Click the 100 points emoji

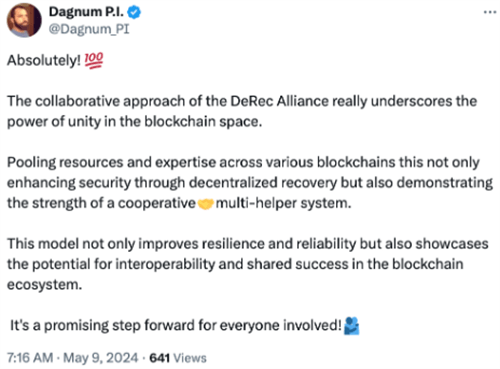point(94,60)
